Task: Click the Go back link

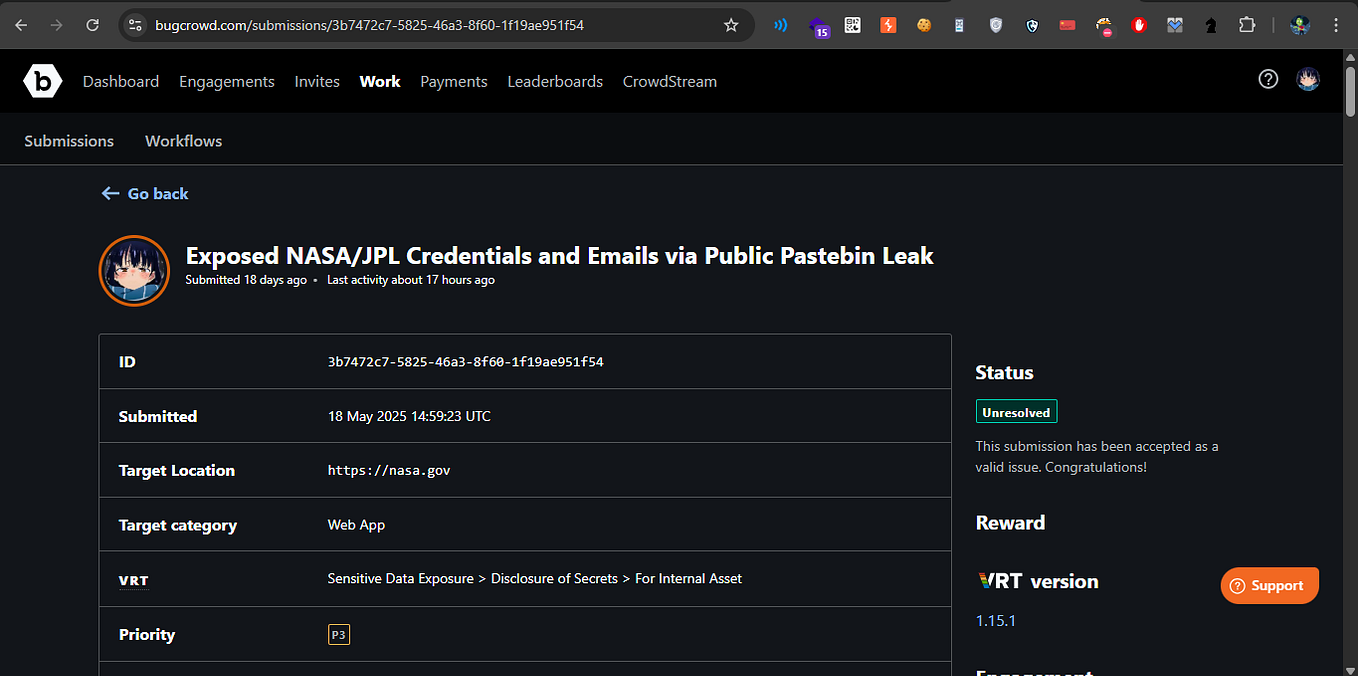Action: tap(144, 193)
